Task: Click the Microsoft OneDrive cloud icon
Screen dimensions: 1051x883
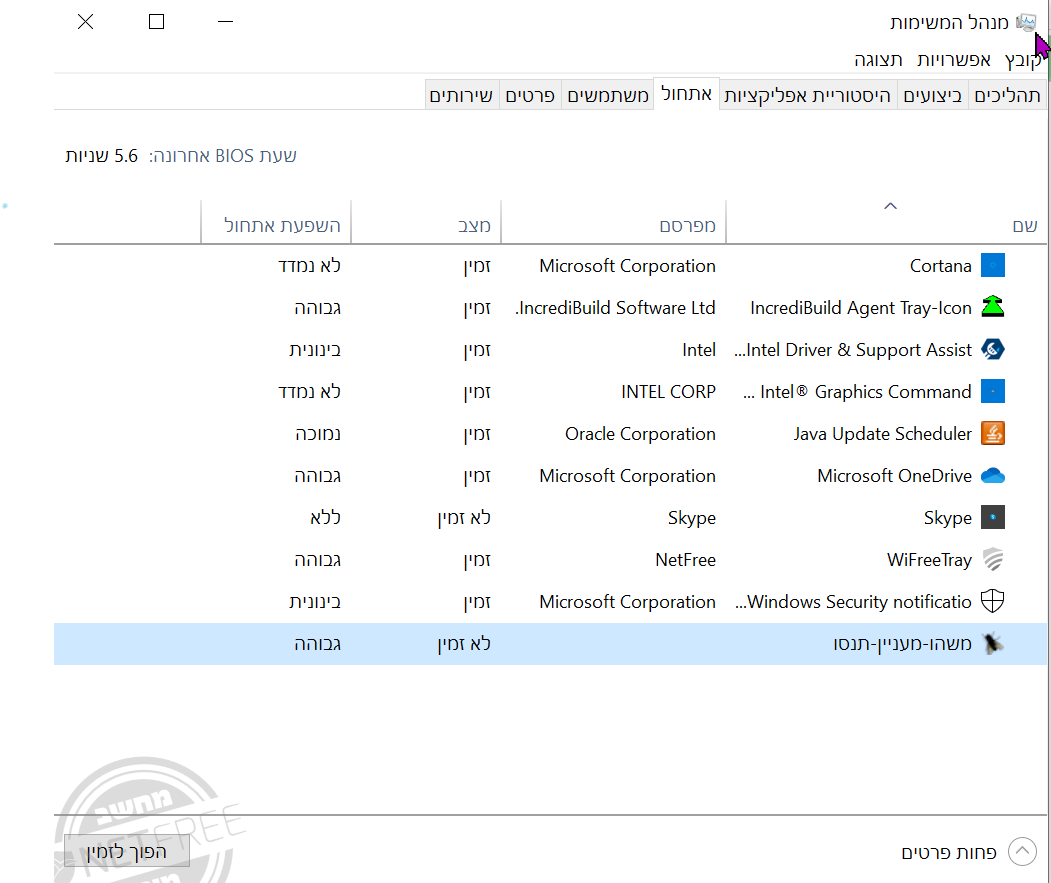Action: coord(992,476)
